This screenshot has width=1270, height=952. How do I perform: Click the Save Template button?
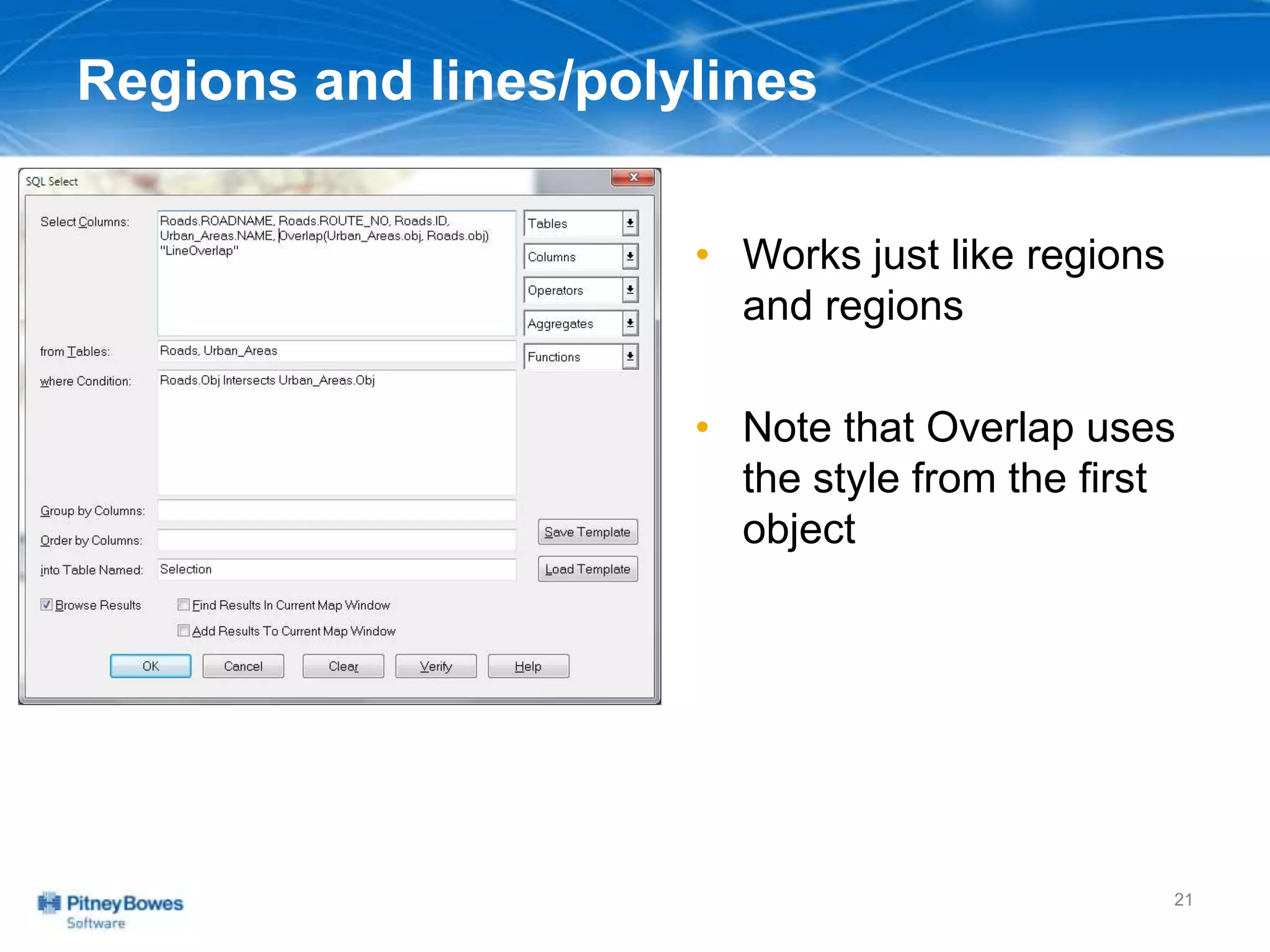click(x=587, y=532)
